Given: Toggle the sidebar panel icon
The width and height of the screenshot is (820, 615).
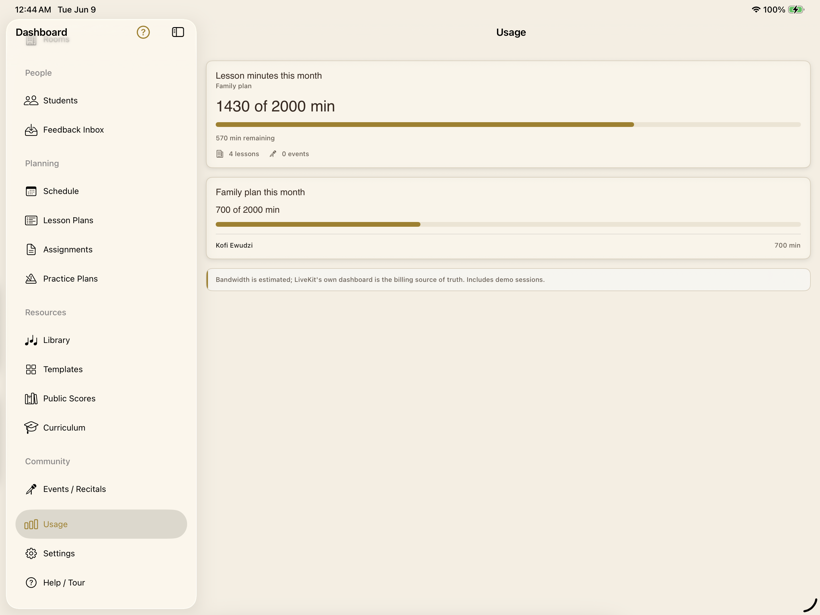Looking at the screenshot, I should (178, 32).
